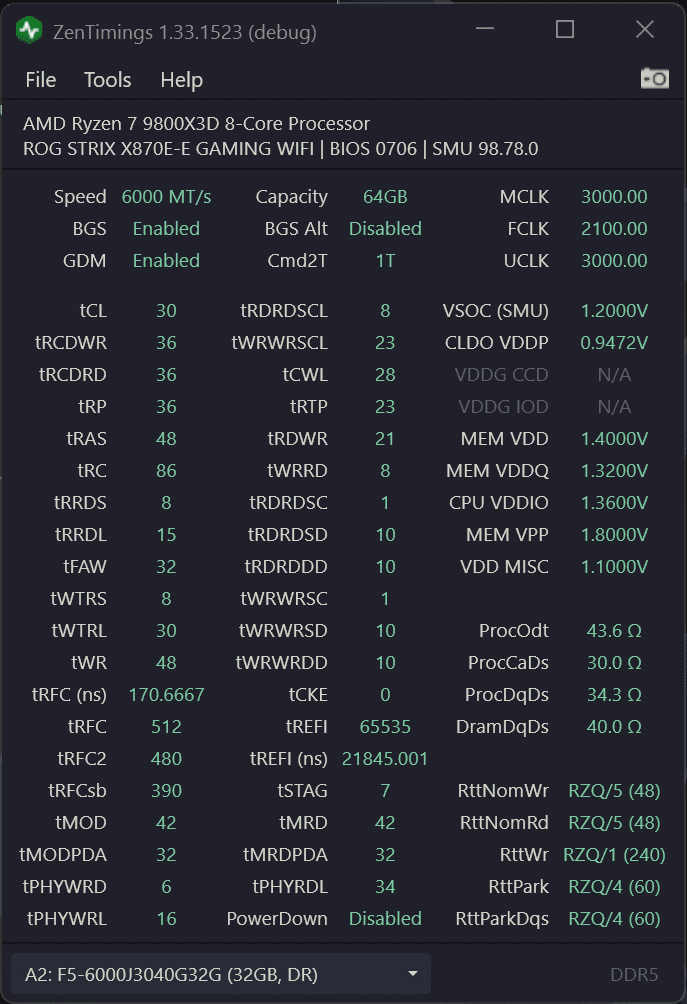Open the Help menu
This screenshot has height=1004, width=687.
pyautogui.click(x=181, y=80)
